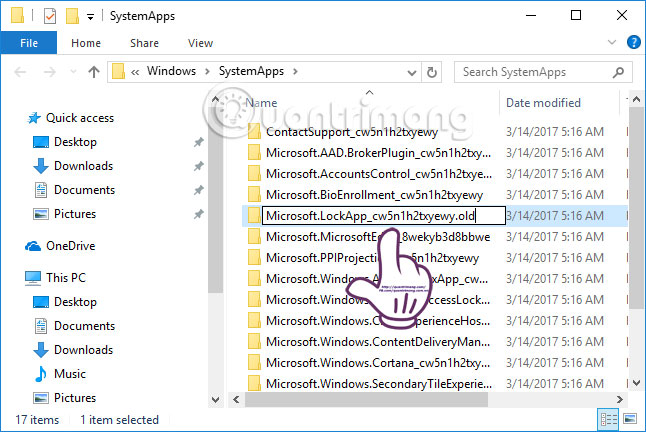Click the Properties icon in the quick access toolbar
Screen dimensions: 646x432
[x=50, y=16]
